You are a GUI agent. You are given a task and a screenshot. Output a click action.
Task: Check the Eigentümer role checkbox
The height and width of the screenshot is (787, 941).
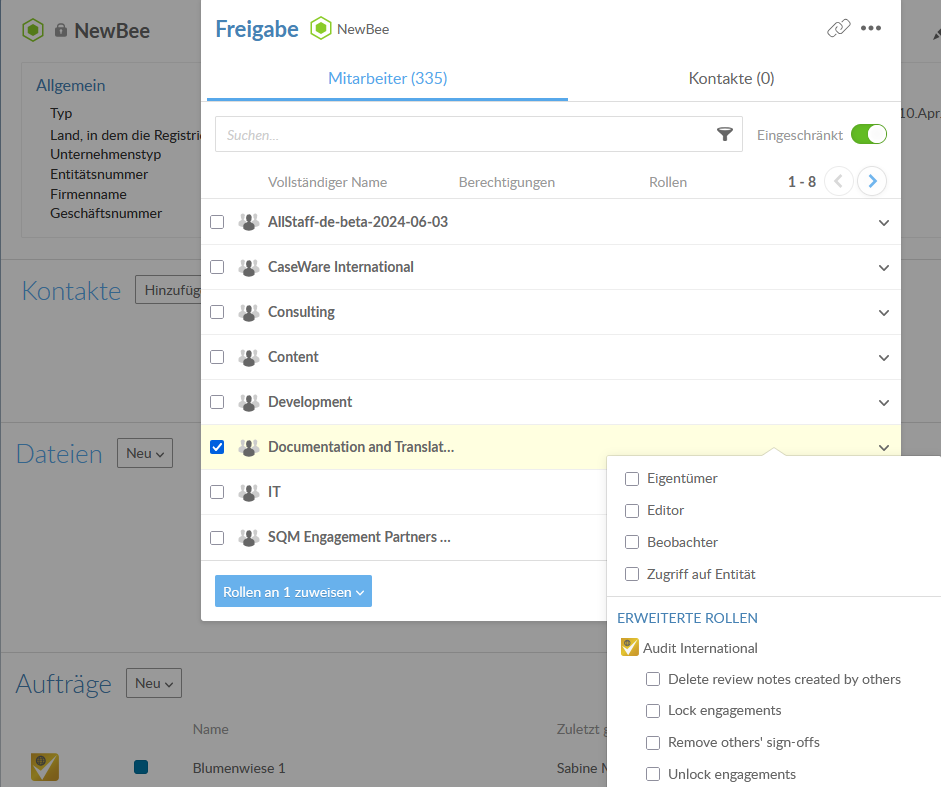tap(632, 478)
